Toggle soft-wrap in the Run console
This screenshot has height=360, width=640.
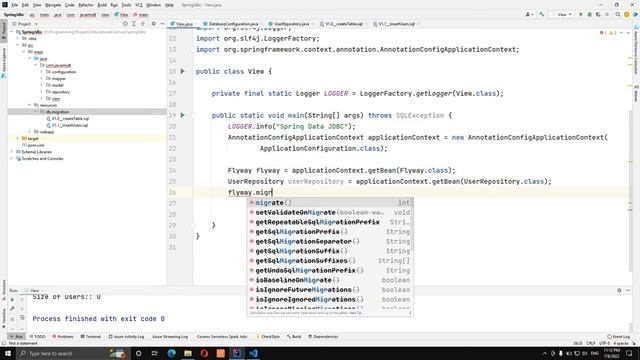tap(22, 318)
